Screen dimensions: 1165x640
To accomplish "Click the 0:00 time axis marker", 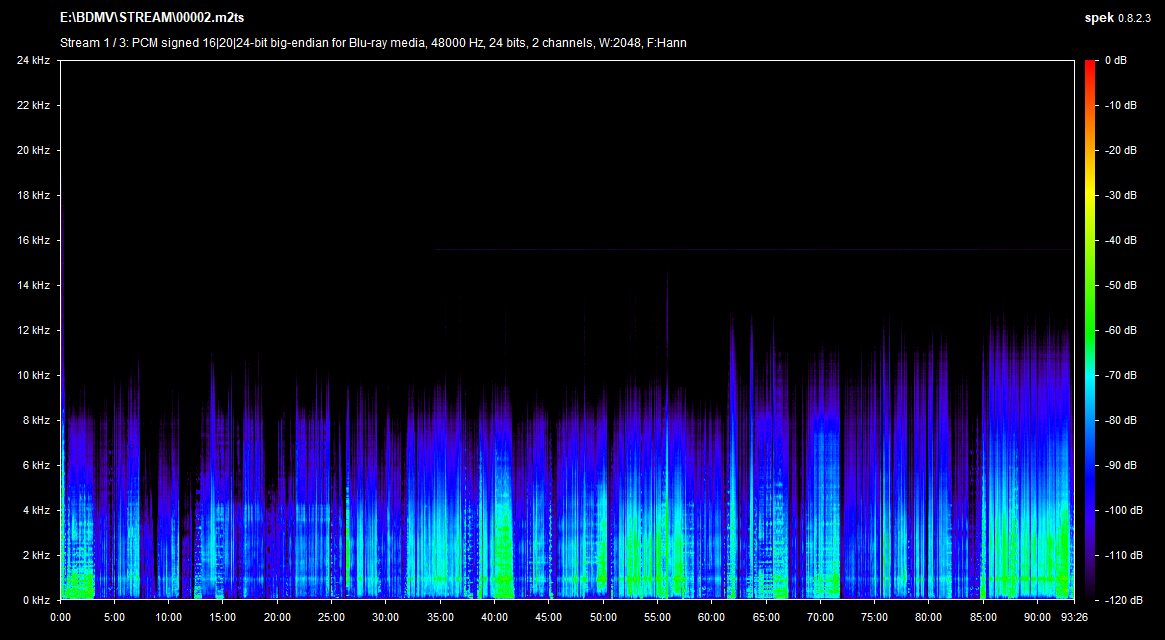I will [61, 617].
